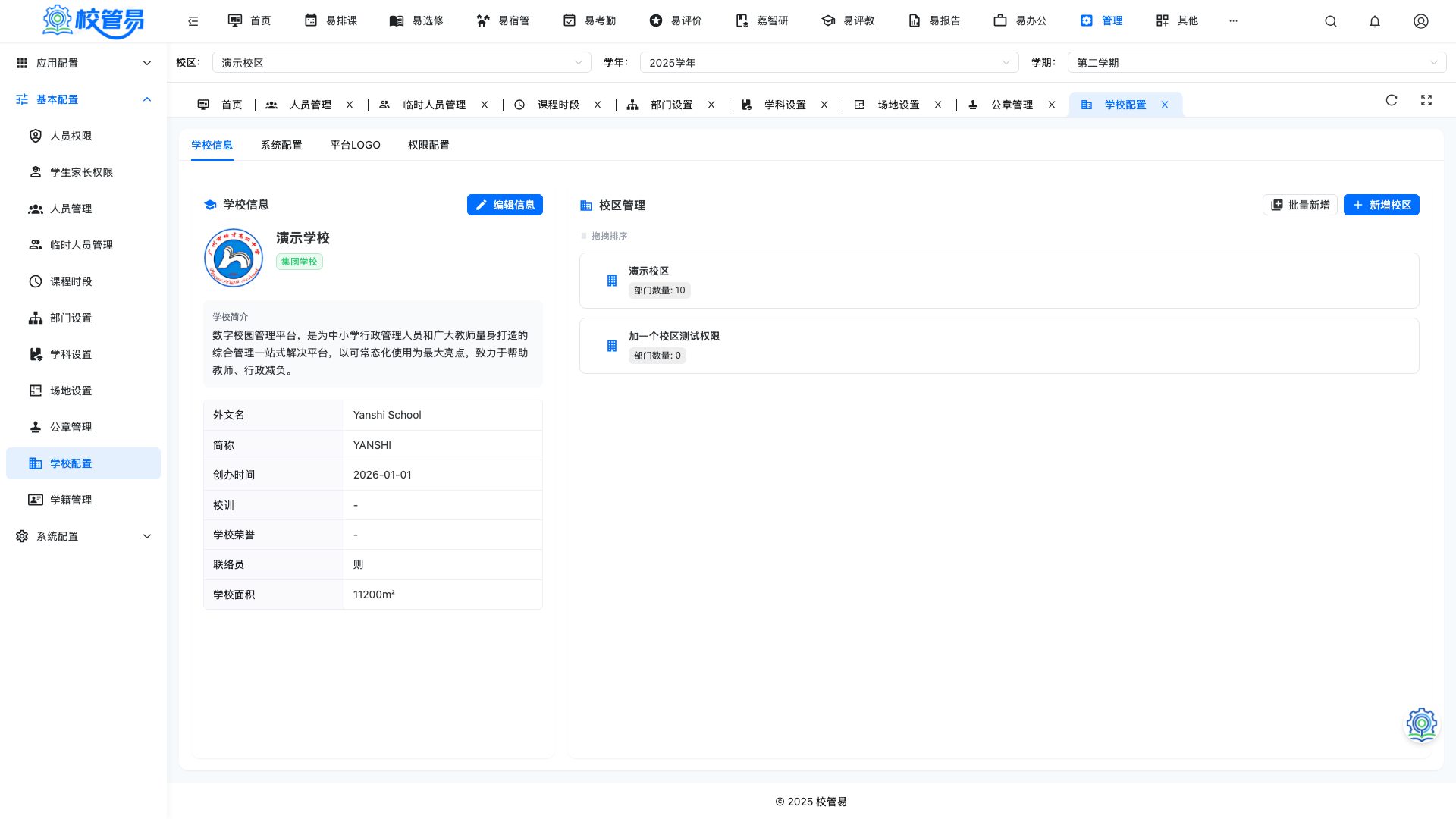Collapse the sidebar menu toggle icon
This screenshot has width=1456, height=819.
click(x=193, y=21)
